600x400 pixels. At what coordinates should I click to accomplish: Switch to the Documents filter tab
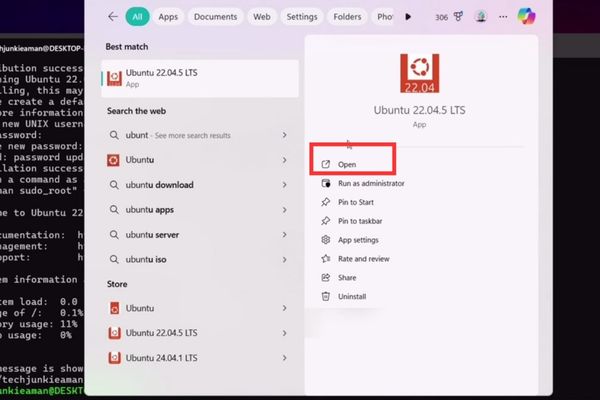click(x=215, y=17)
